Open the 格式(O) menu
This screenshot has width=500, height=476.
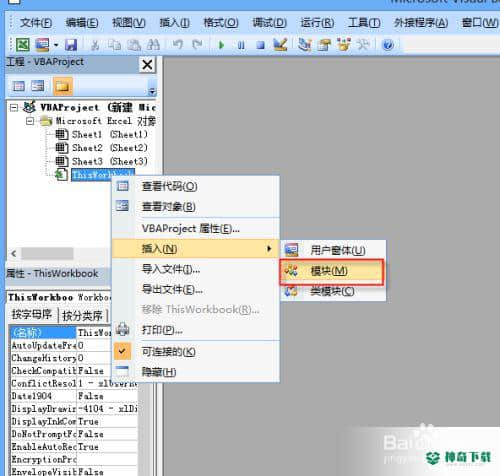(221, 23)
